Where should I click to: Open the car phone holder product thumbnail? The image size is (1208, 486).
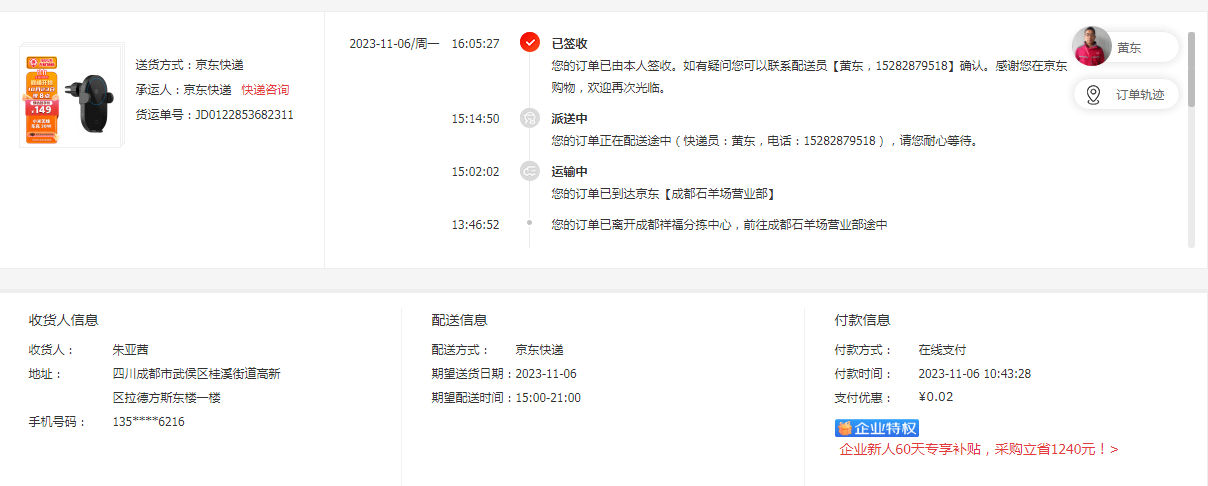pos(72,95)
